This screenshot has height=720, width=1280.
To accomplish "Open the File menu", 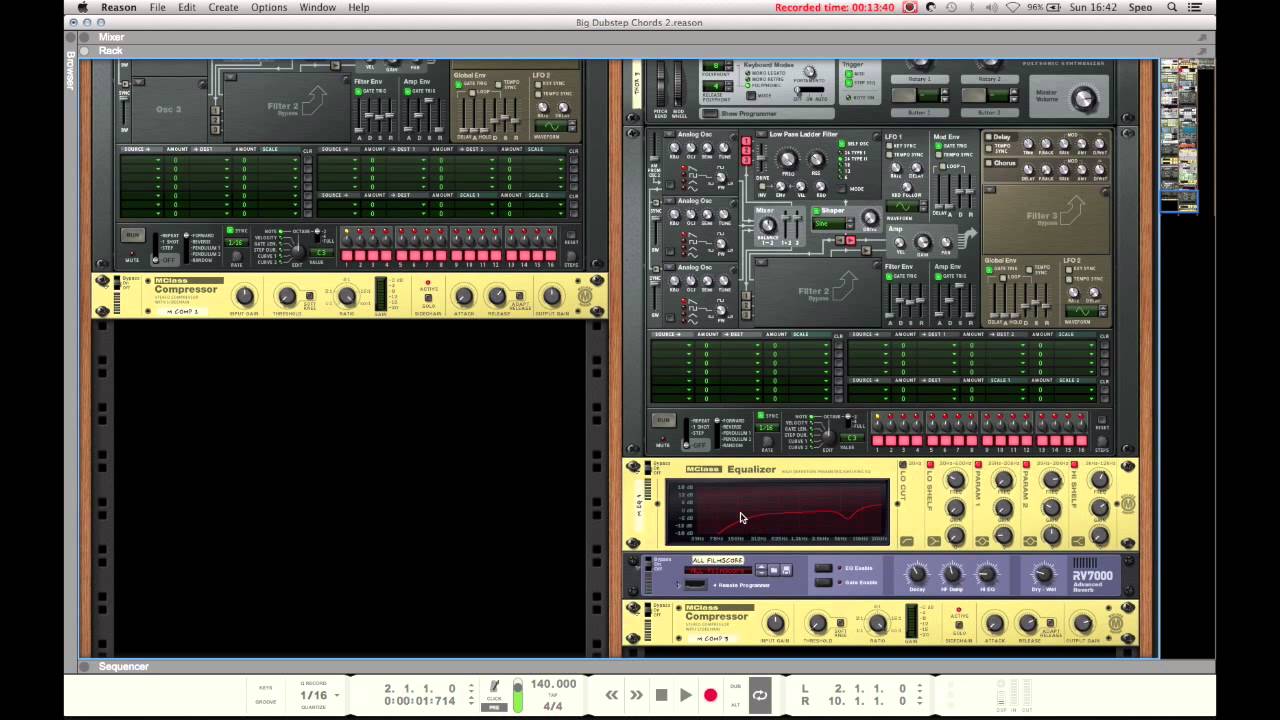I will (158, 7).
